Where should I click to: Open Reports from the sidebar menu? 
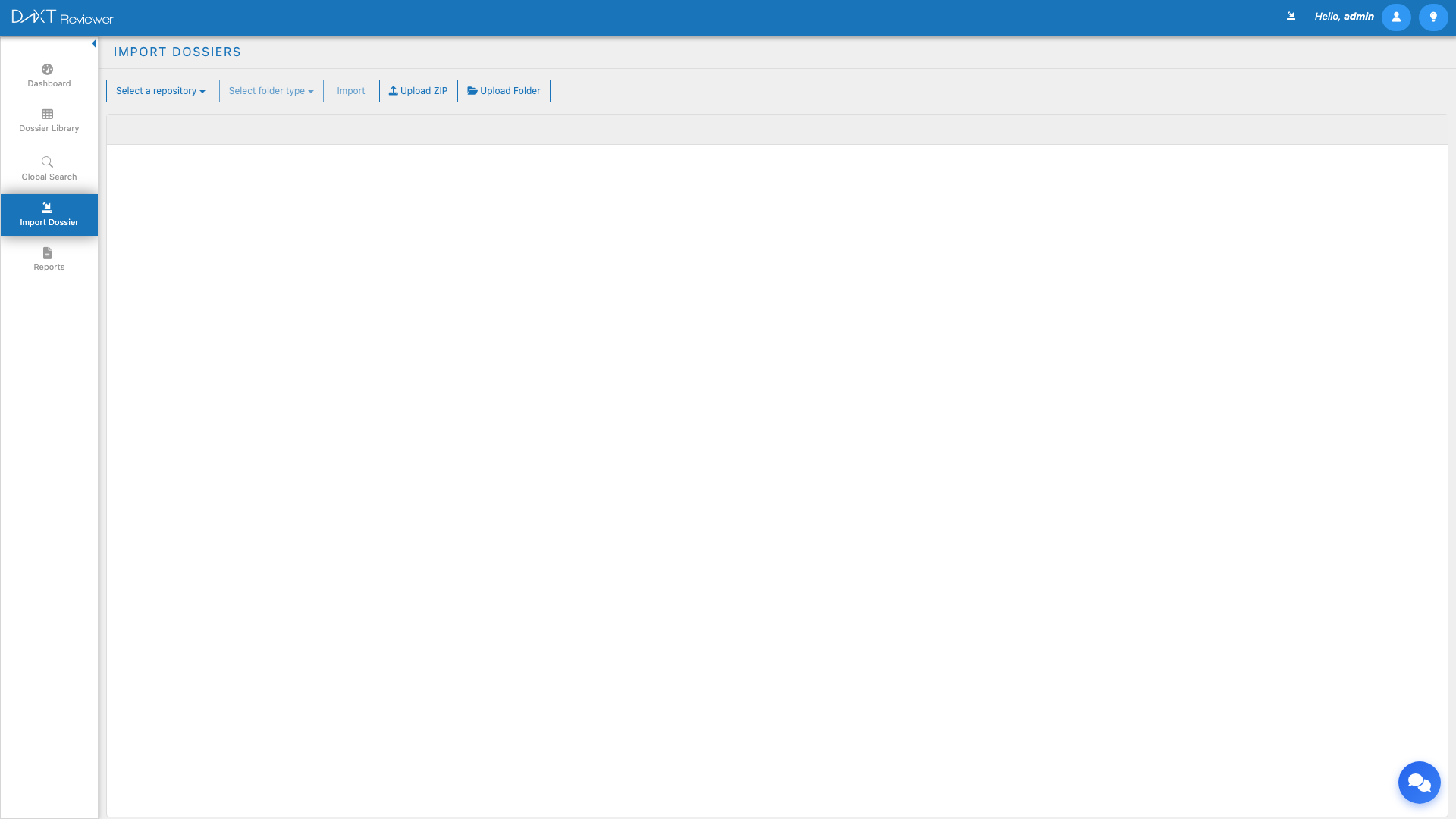coord(48,259)
